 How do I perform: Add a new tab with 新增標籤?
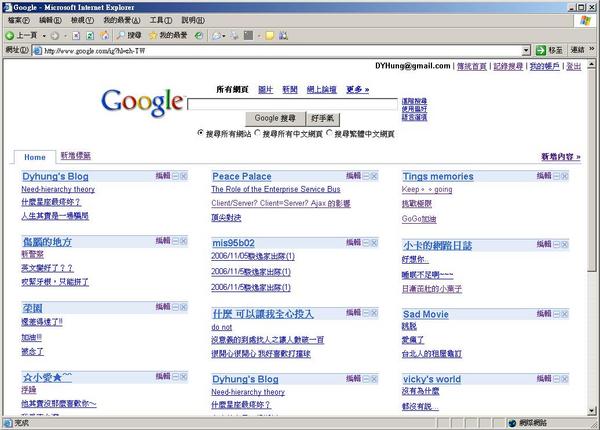tap(76, 155)
